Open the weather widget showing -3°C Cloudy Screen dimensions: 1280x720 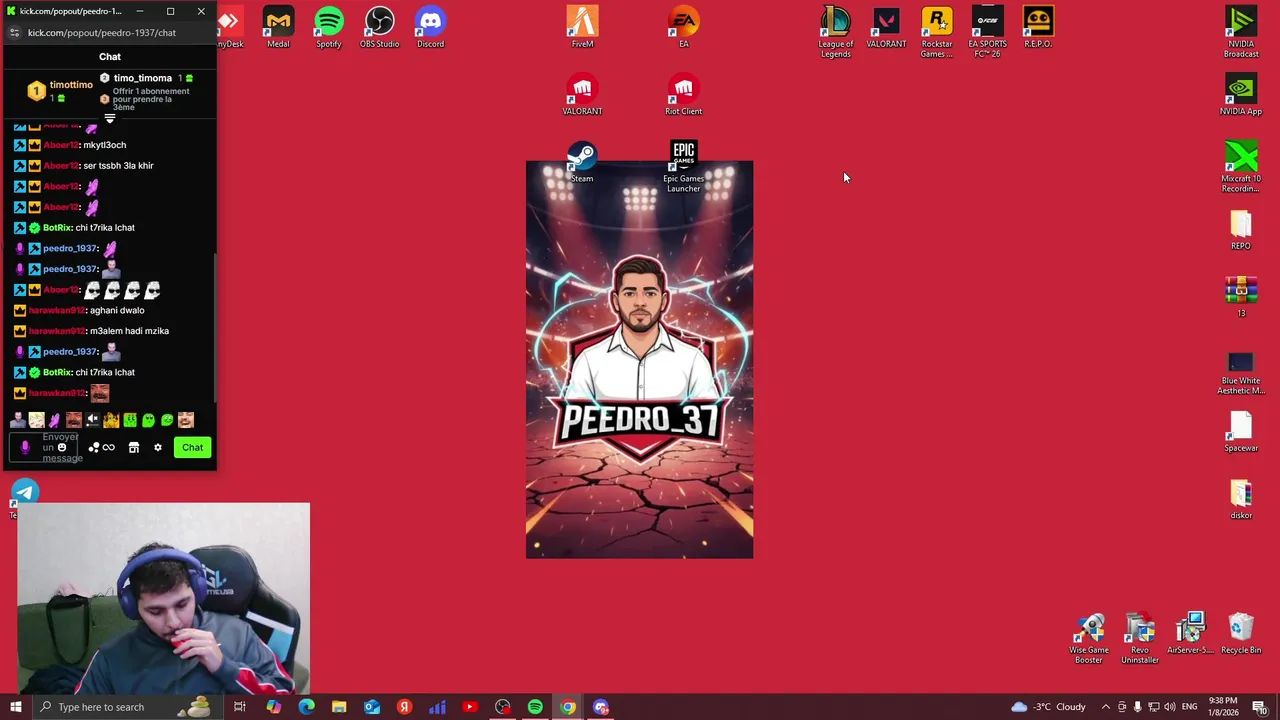click(1048, 707)
